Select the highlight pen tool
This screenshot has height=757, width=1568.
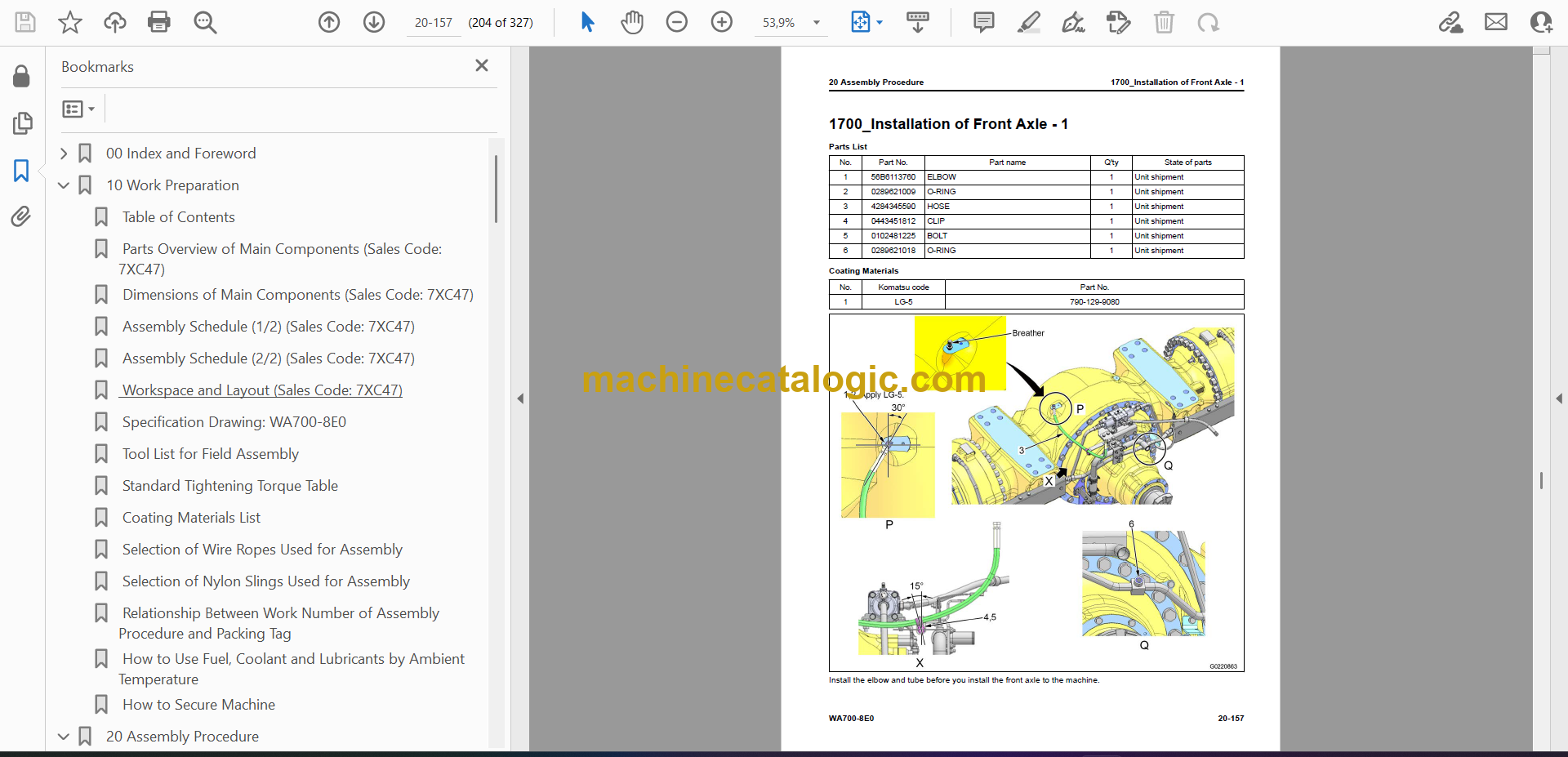click(x=1029, y=22)
